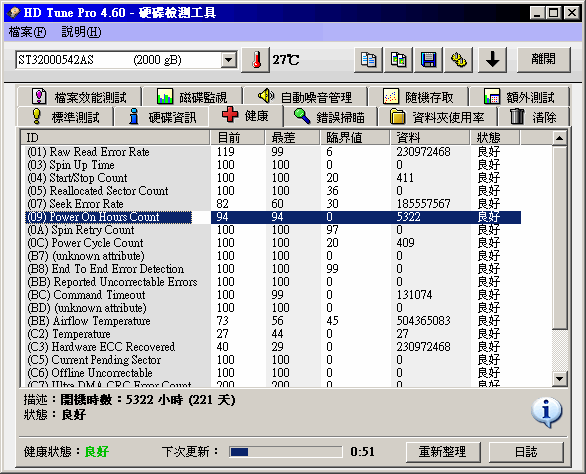The image size is (586, 474).
Task: Click the save floppy disk icon
Action: click(429, 60)
